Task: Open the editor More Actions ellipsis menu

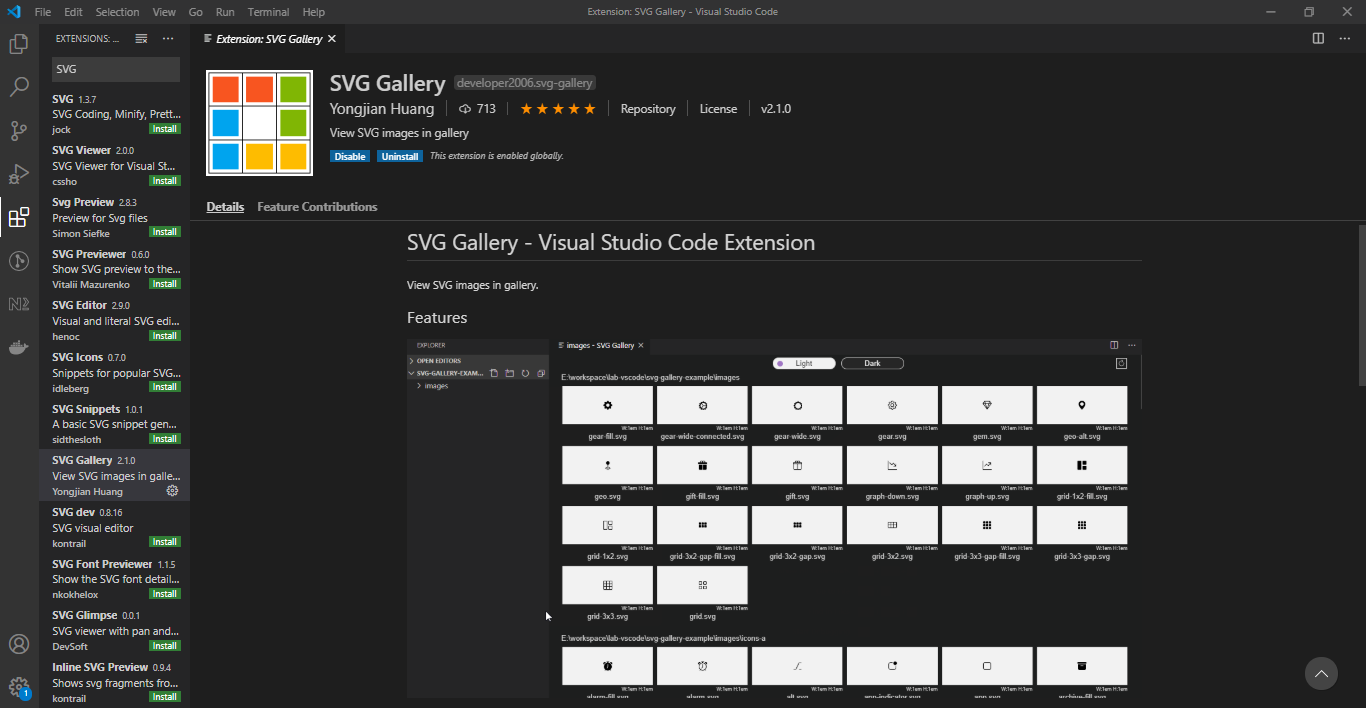Action: (x=1345, y=38)
